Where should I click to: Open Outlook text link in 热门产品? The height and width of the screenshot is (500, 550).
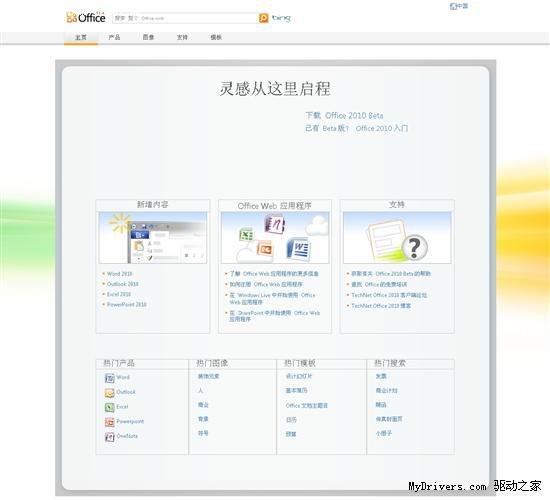[x=126, y=392]
